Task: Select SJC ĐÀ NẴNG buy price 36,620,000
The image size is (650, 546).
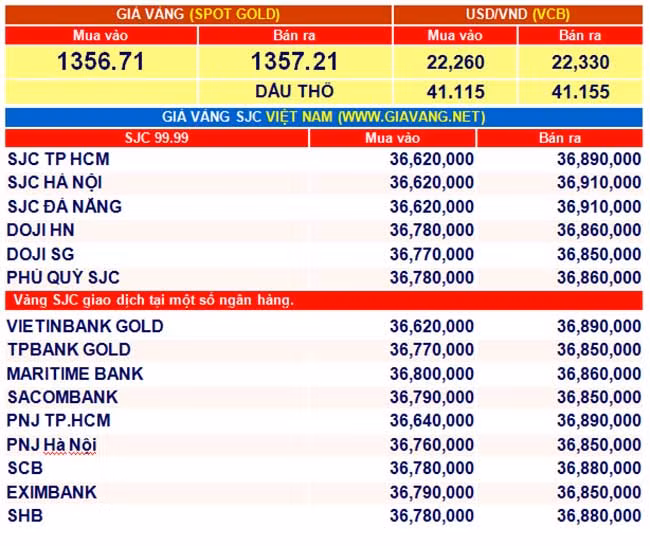Action: 432,206
